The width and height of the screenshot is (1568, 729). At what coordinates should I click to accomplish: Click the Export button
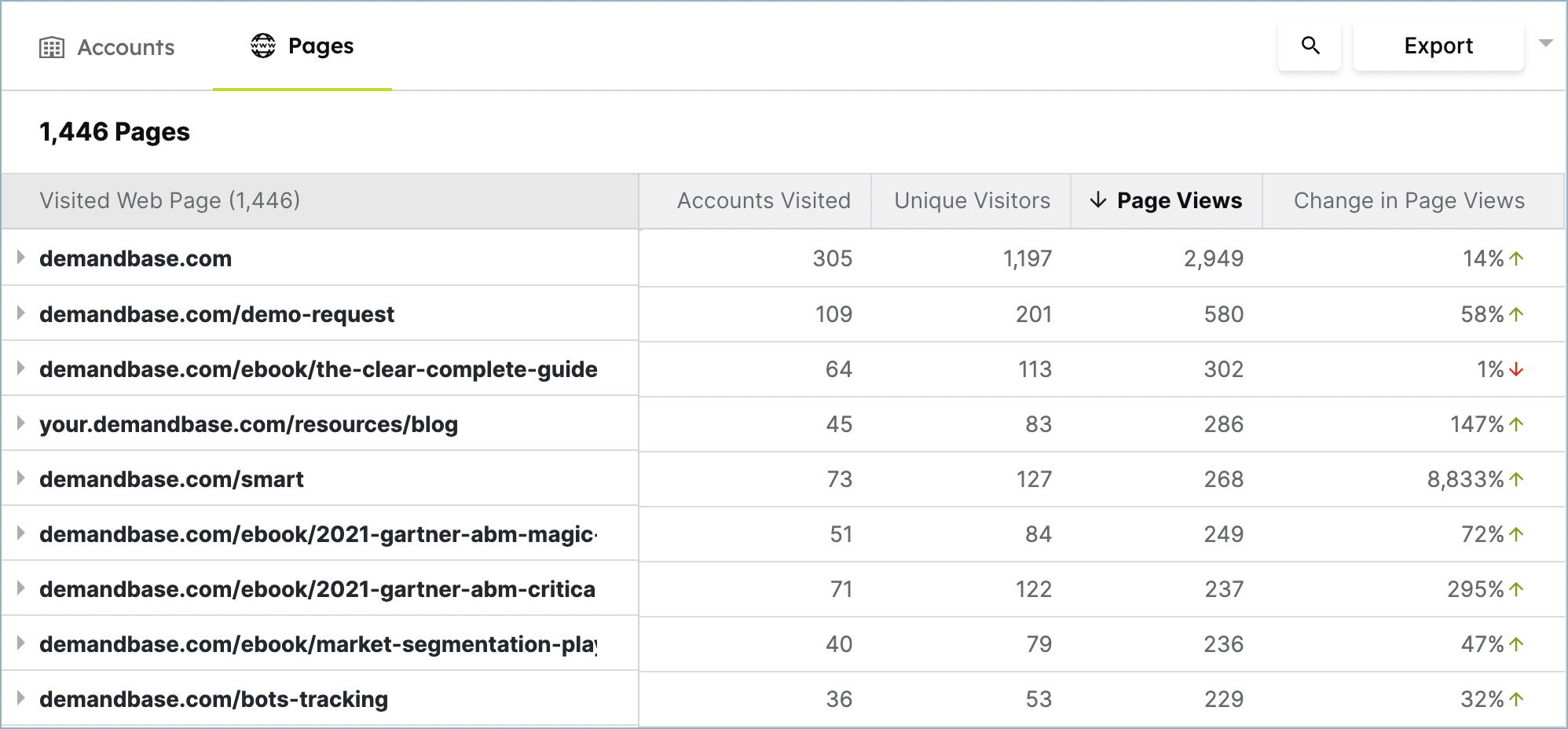(x=1438, y=46)
